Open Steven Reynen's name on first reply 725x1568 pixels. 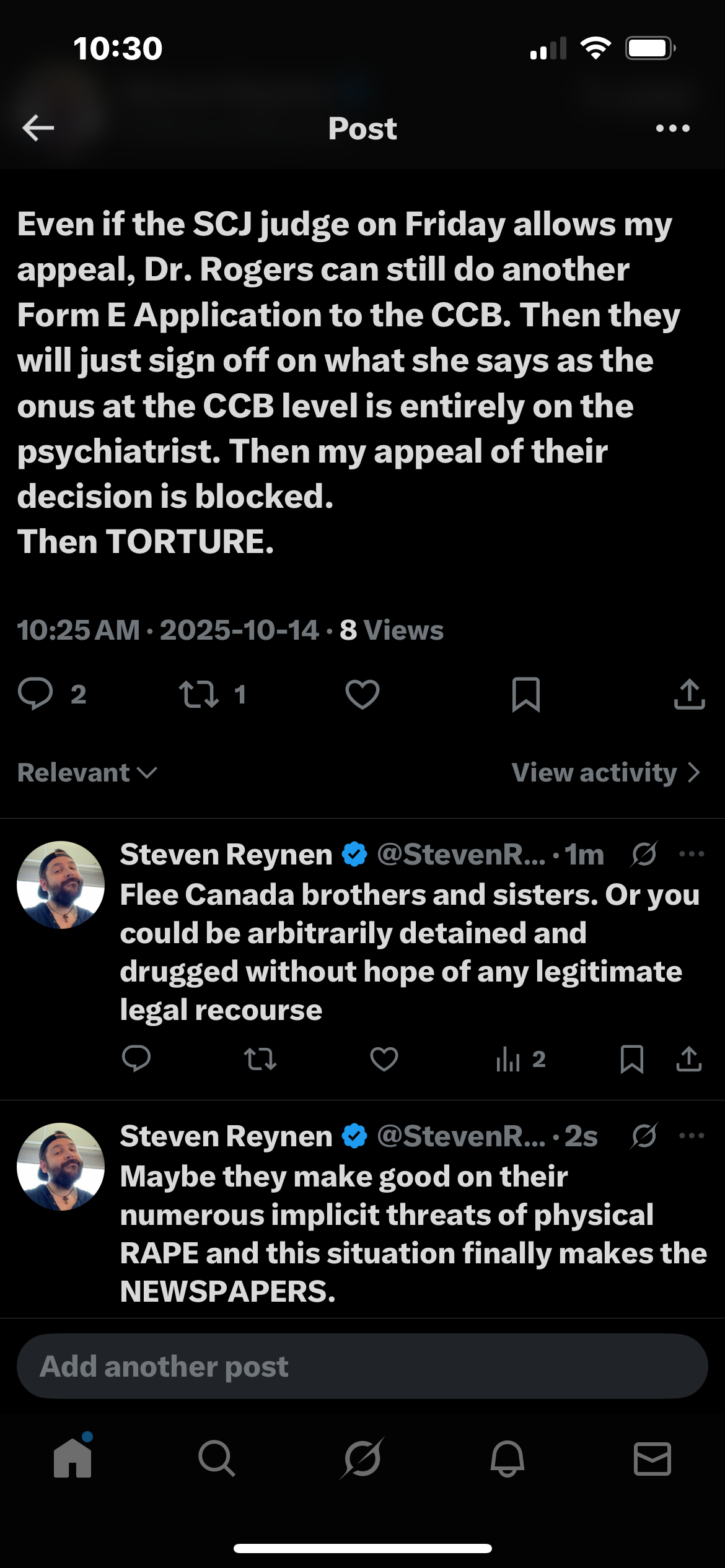click(226, 855)
